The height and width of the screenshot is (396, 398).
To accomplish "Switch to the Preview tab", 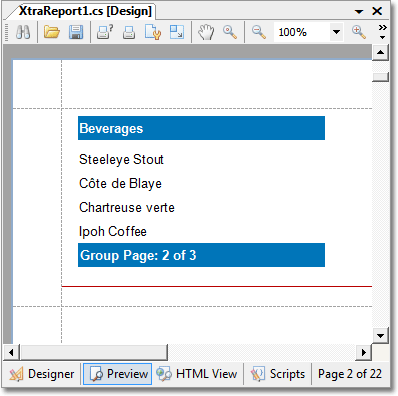I will pos(117,374).
